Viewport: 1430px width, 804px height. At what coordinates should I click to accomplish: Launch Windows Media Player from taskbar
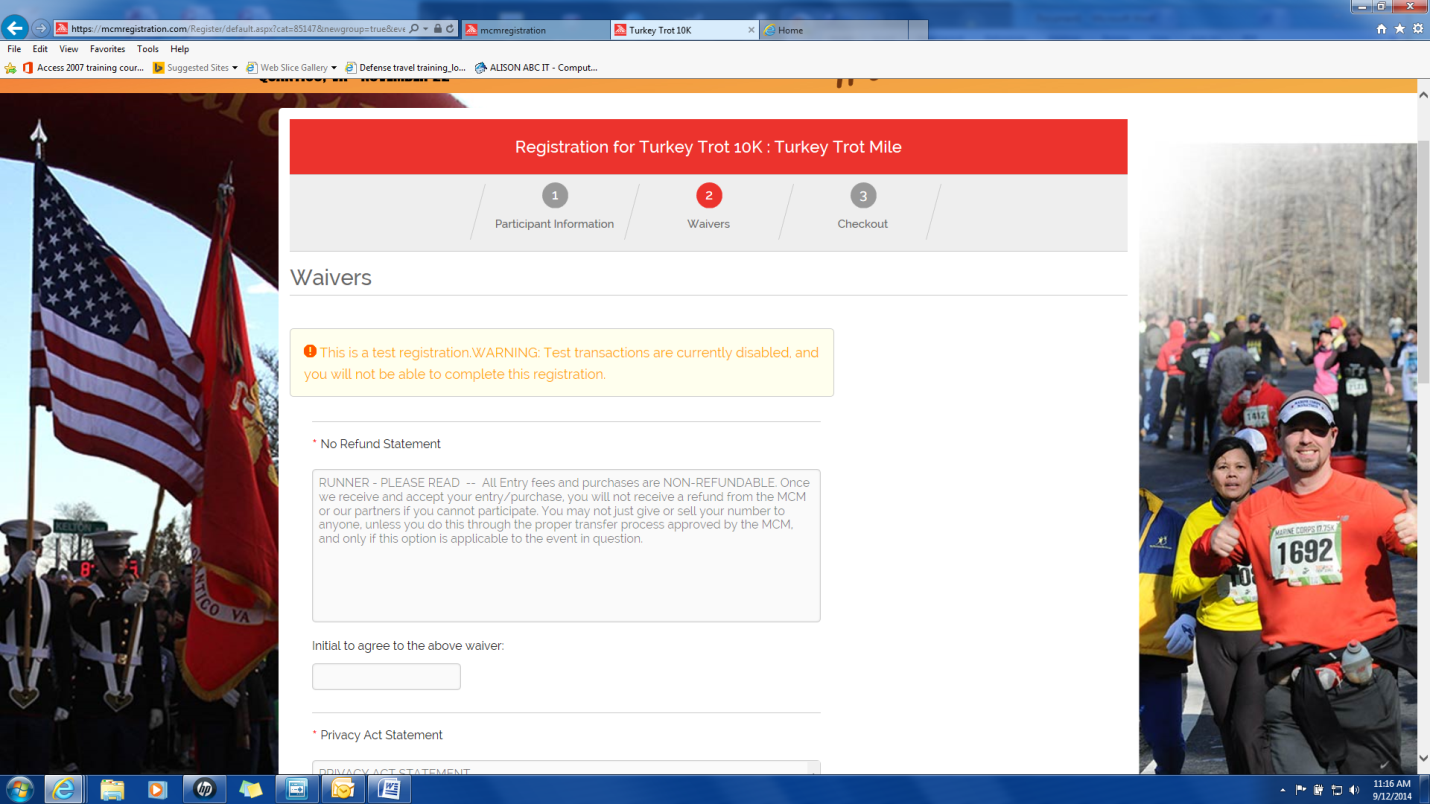[157, 789]
